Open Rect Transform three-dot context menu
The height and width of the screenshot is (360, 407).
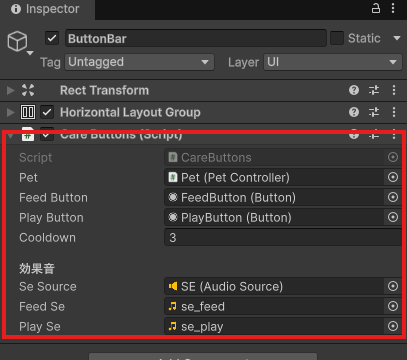click(x=394, y=90)
